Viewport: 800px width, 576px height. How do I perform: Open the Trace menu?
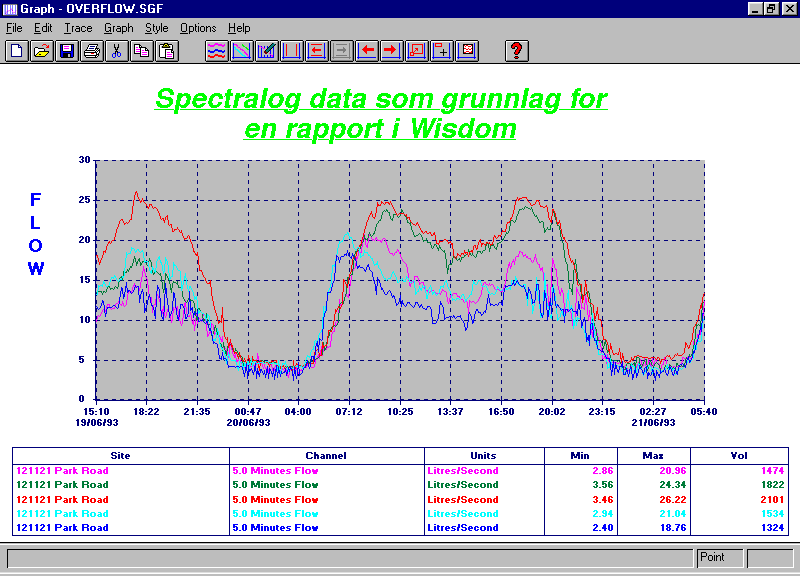78,28
